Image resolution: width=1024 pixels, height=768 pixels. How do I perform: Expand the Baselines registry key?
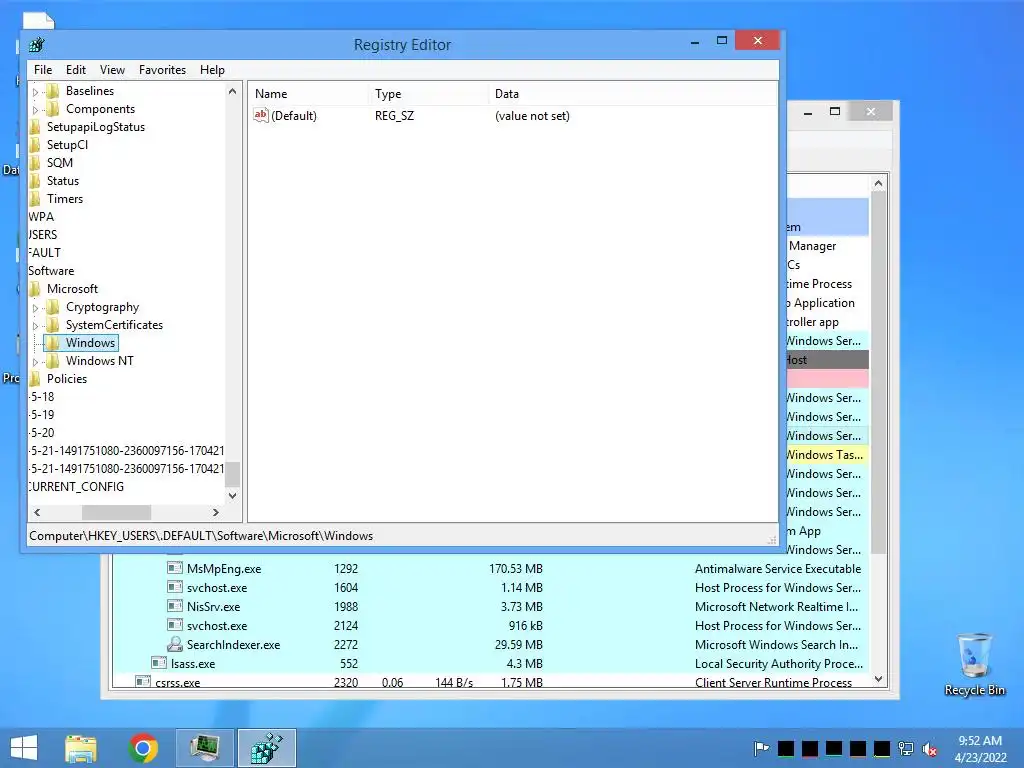click(x=36, y=92)
